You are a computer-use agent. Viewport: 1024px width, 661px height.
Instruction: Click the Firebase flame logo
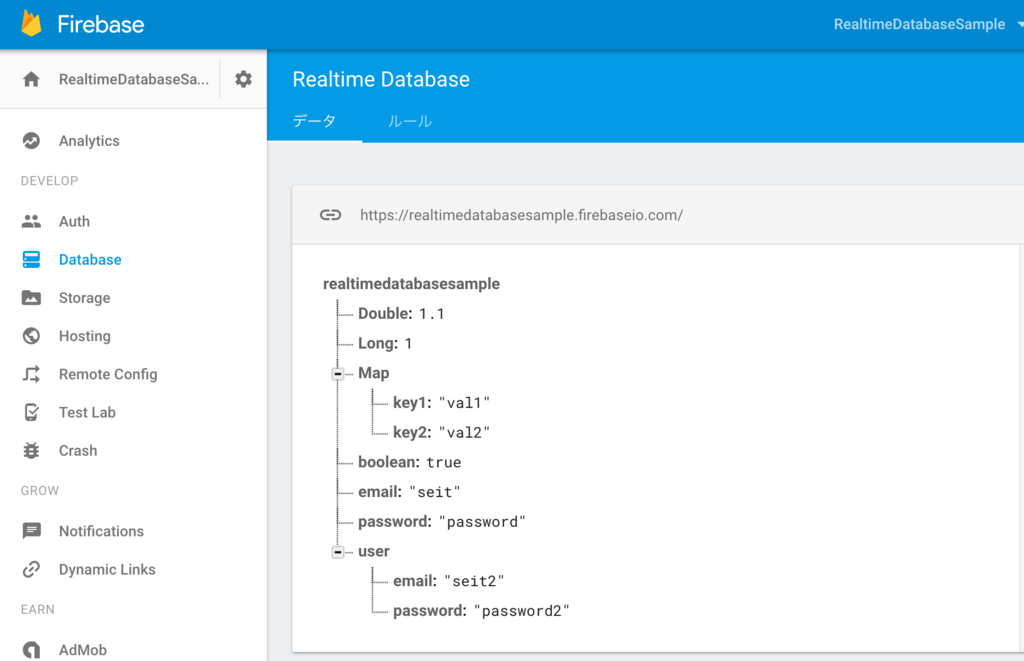(31, 24)
